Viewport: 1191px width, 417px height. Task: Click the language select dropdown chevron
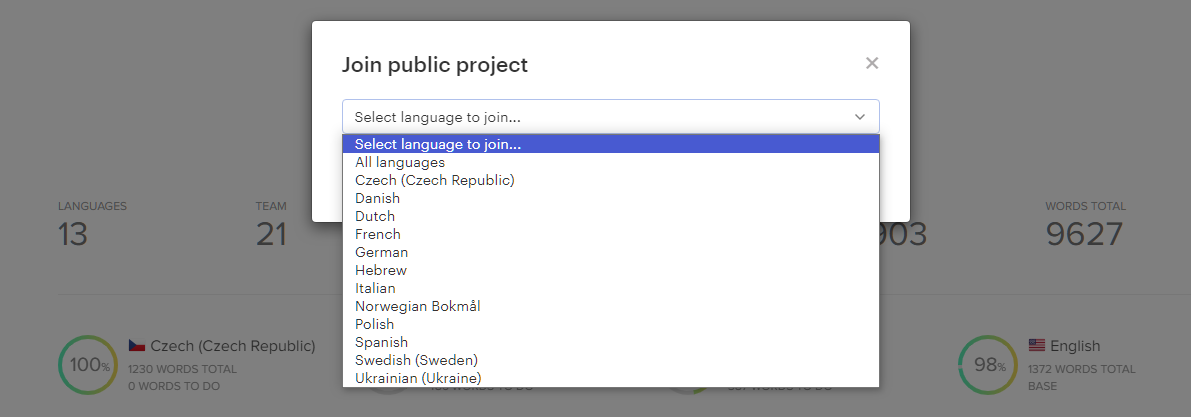click(859, 117)
